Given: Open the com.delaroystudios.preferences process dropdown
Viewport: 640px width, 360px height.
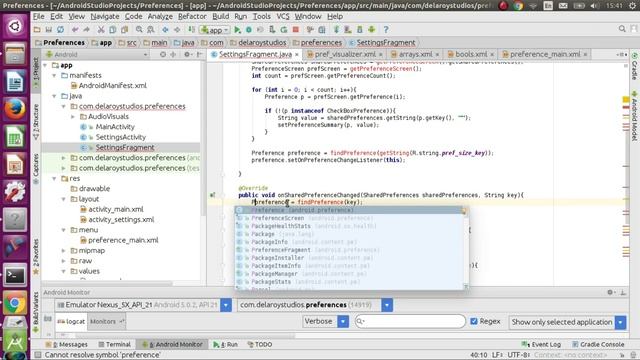Looking at the screenshot, I should [387, 305].
